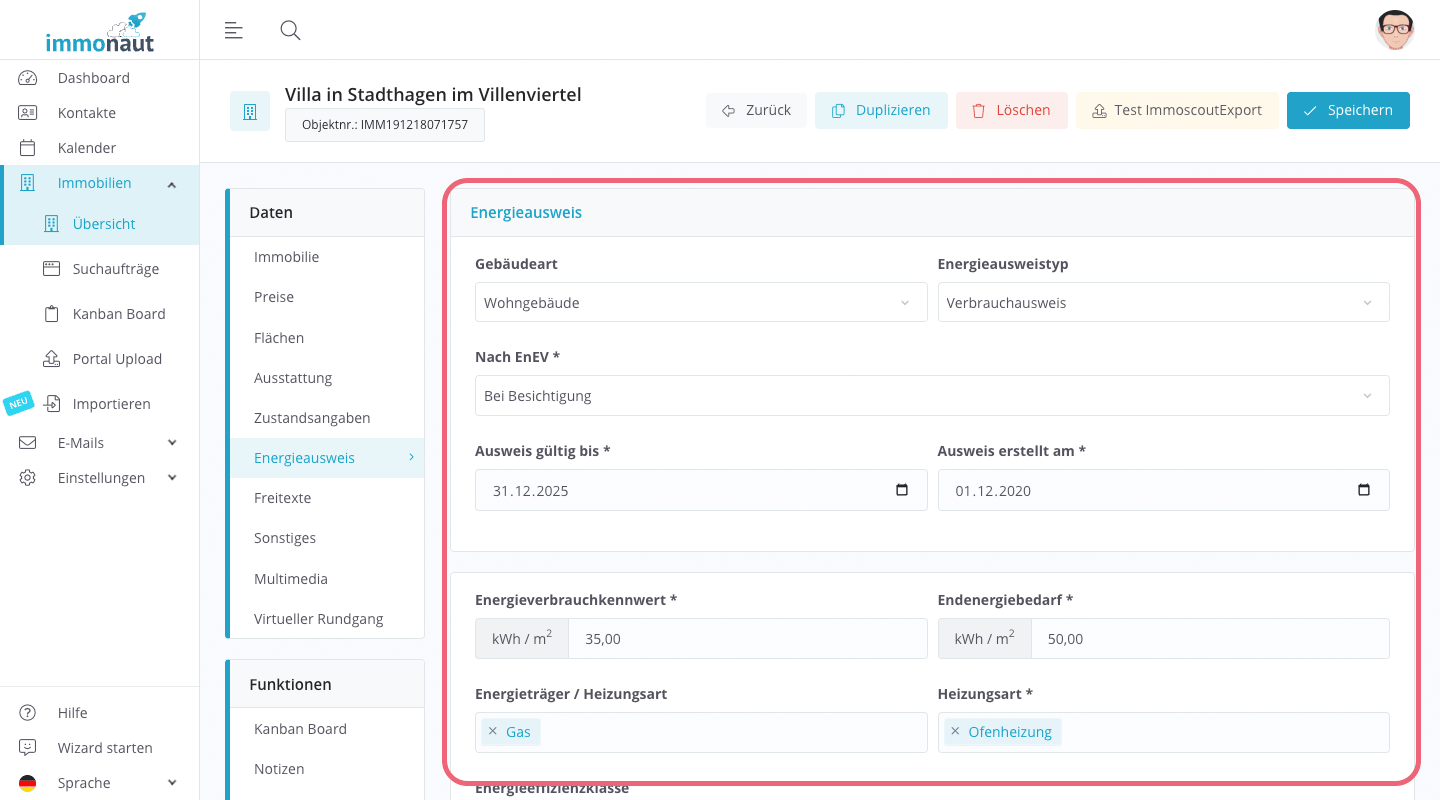
Task: Click the Objektnr. IMM191218071757 badge
Action: click(385, 125)
